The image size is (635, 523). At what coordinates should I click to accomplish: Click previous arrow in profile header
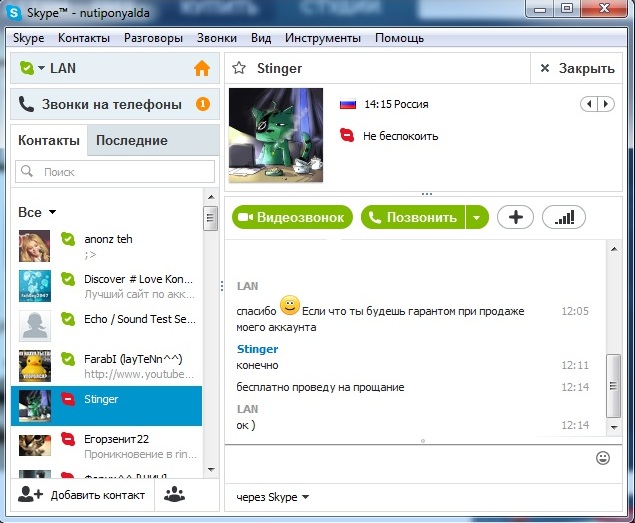[589, 104]
